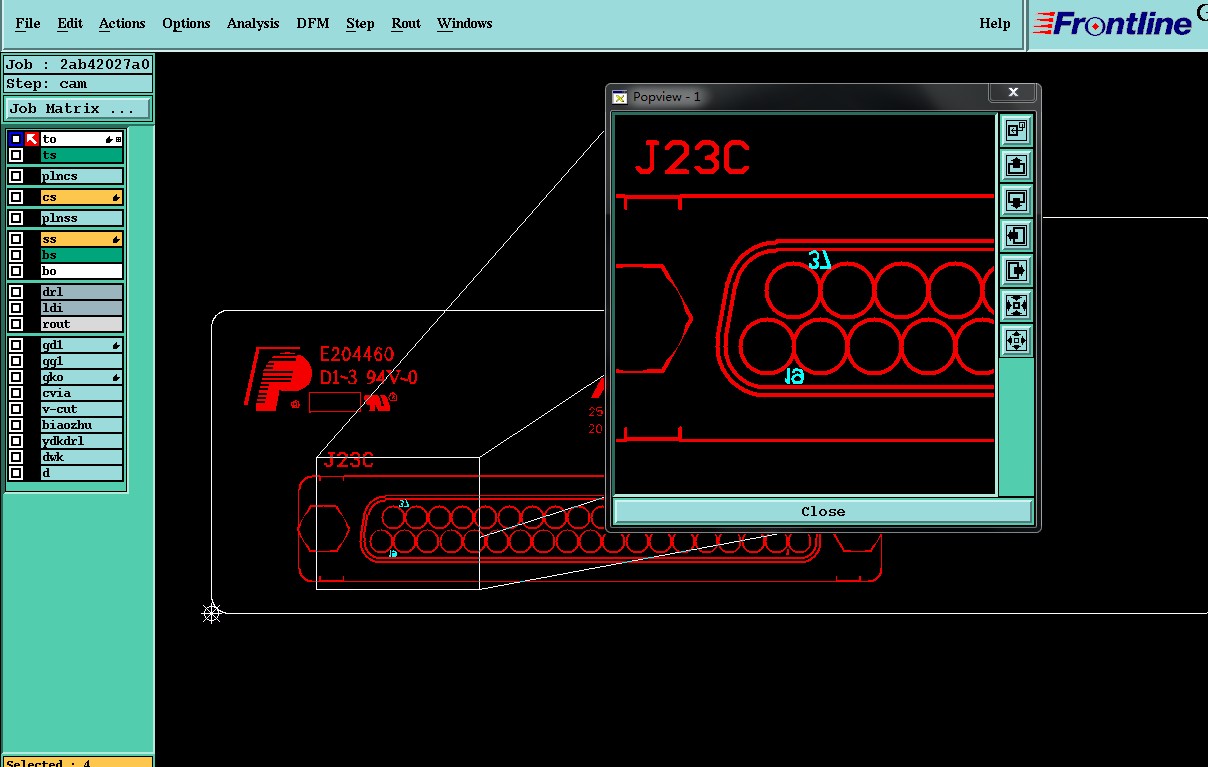Click the Popview window X button
The height and width of the screenshot is (767, 1208).
1012,92
